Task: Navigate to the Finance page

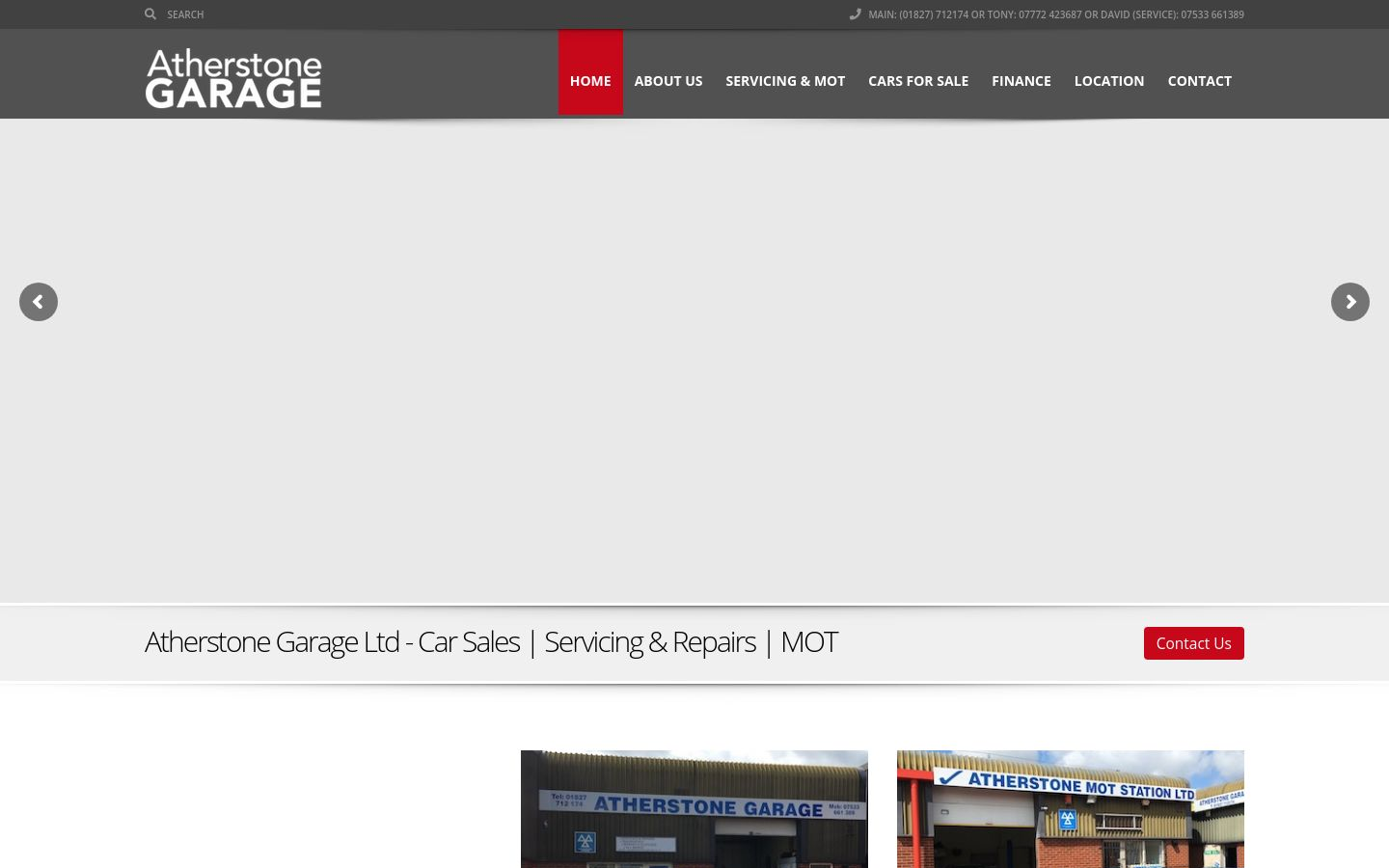Action: click(x=1021, y=81)
